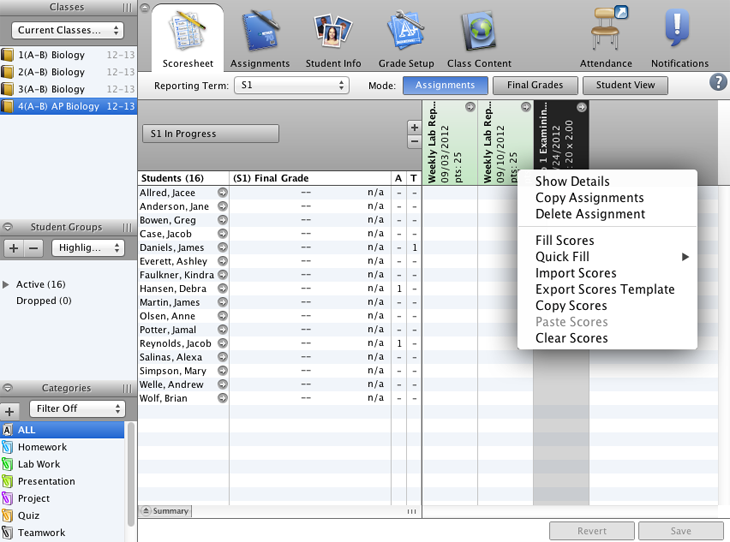Select Assignments mode toggle

(445, 86)
